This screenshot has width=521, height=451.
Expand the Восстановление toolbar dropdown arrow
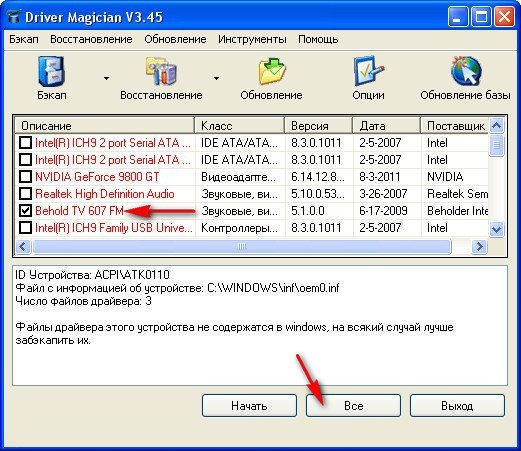(216, 78)
